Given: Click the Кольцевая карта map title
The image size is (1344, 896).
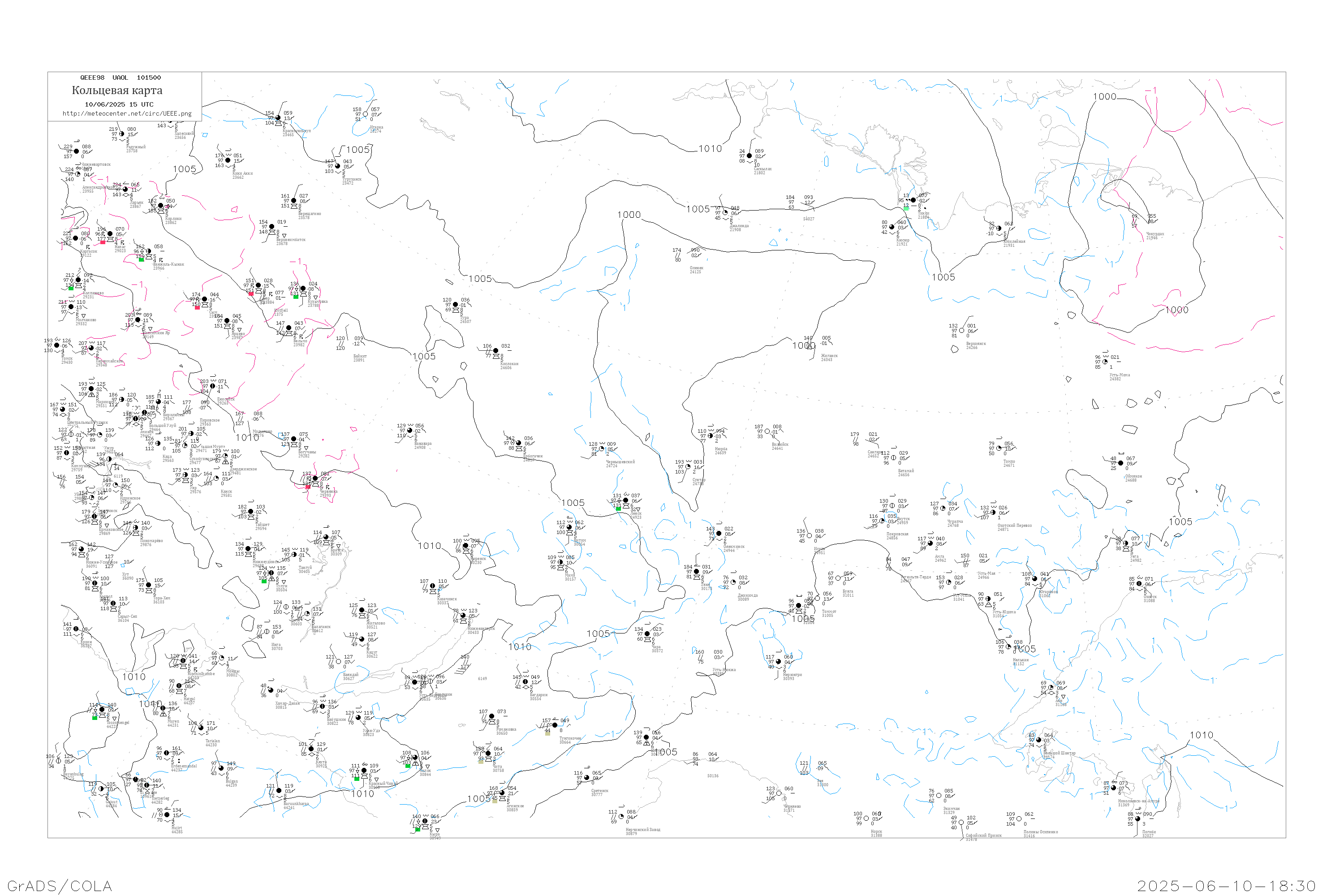Looking at the screenshot, I should (x=117, y=90).
